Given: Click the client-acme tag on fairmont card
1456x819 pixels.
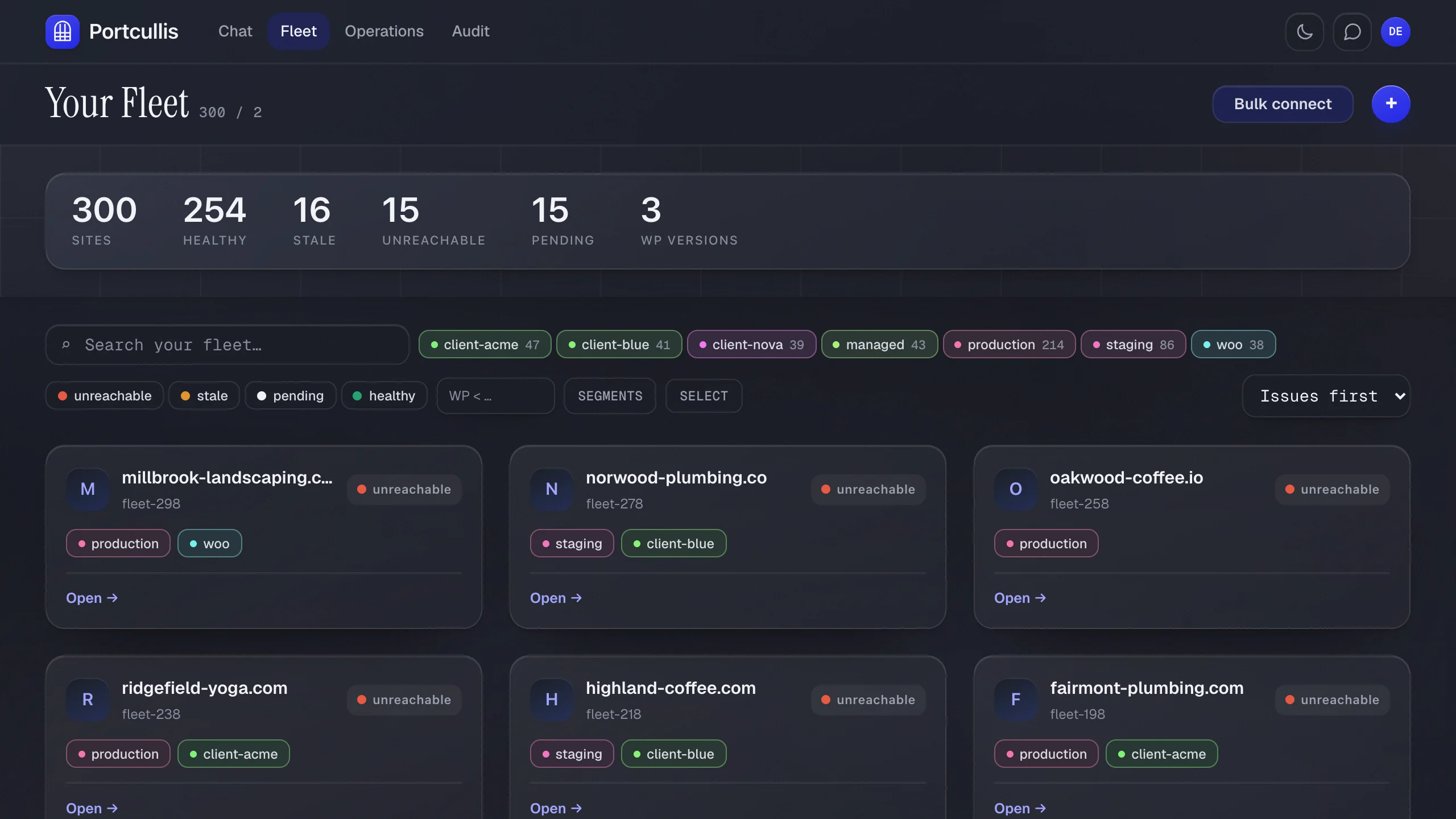Looking at the screenshot, I should click(1162, 754).
